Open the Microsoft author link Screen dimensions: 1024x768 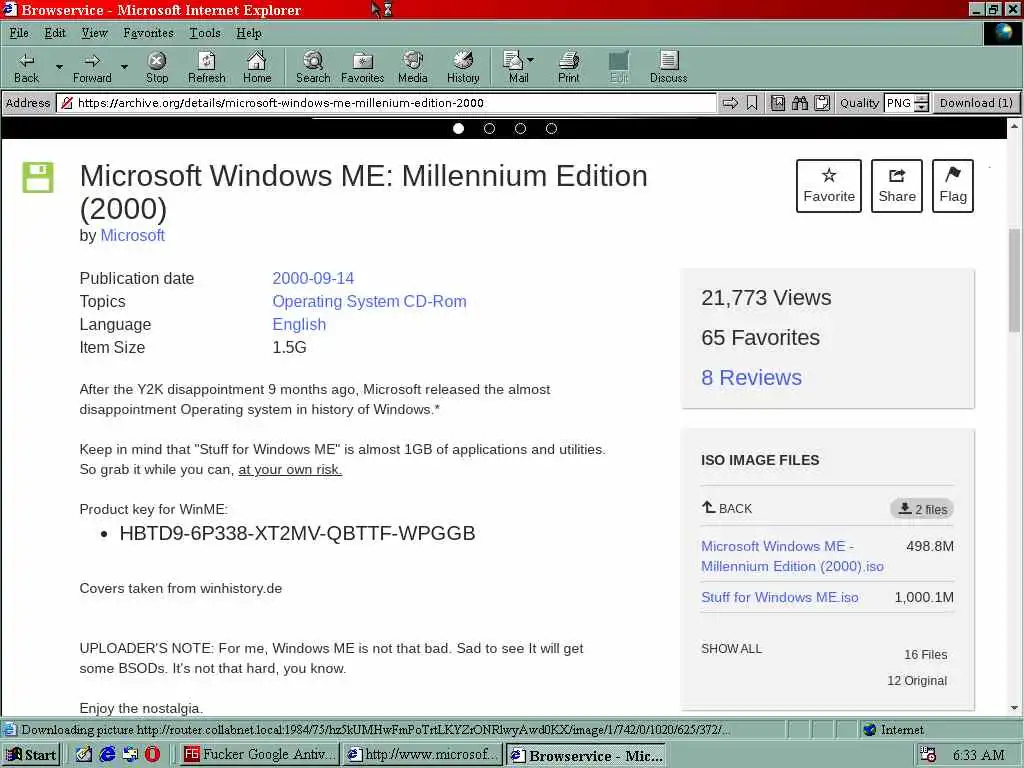pyautogui.click(x=133, y=235)
